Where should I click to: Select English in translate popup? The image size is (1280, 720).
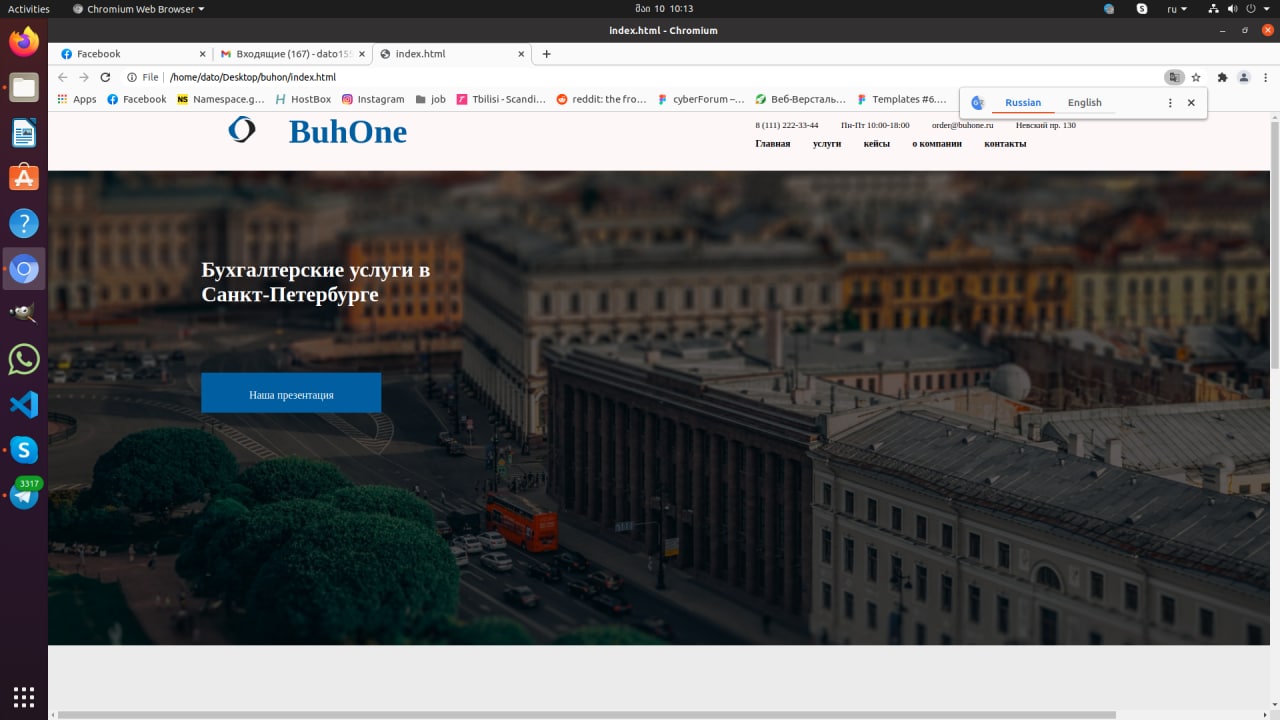coord(1084,102)
